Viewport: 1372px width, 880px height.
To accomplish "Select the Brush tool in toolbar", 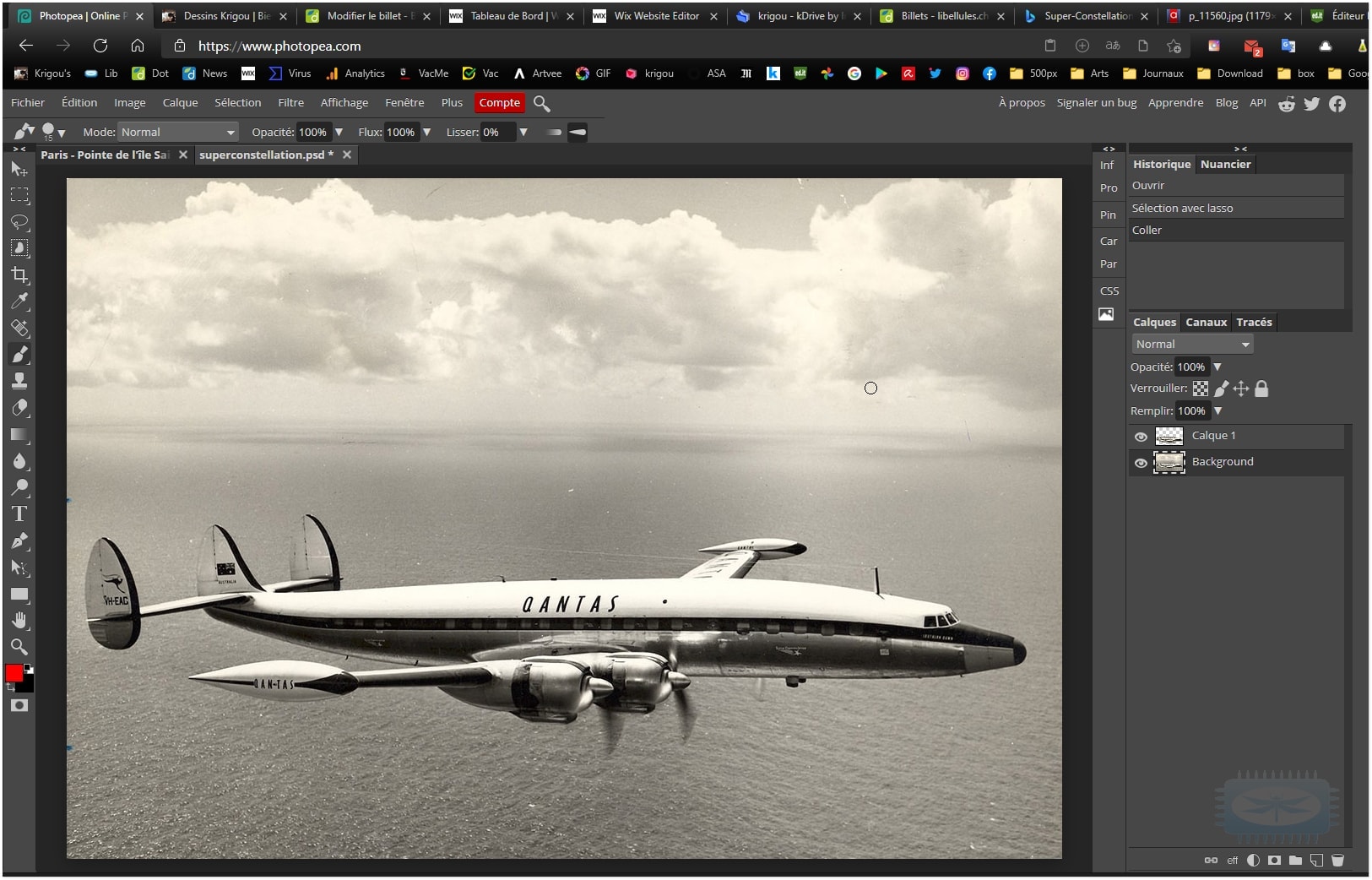I will click(19, 355).
